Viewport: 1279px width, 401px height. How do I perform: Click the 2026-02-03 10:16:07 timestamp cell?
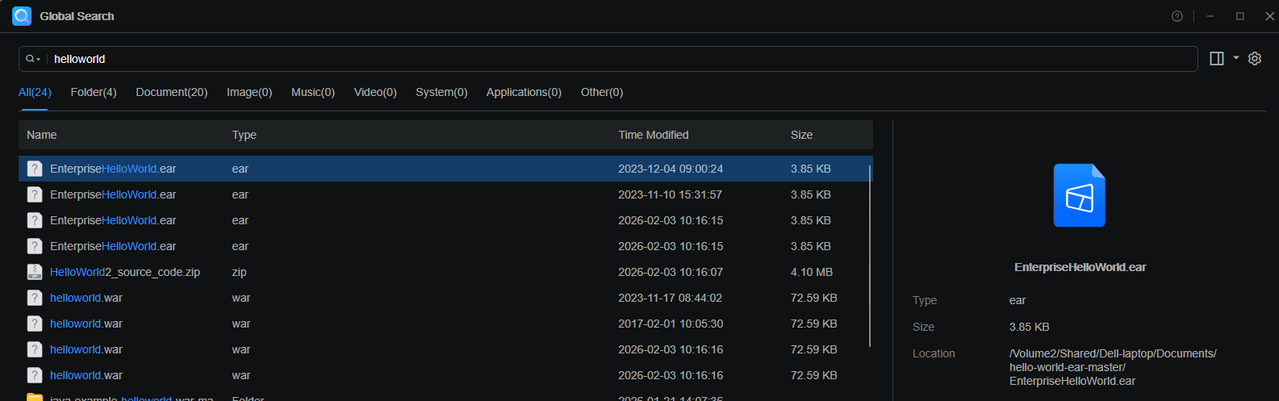[x=670, y=272]
